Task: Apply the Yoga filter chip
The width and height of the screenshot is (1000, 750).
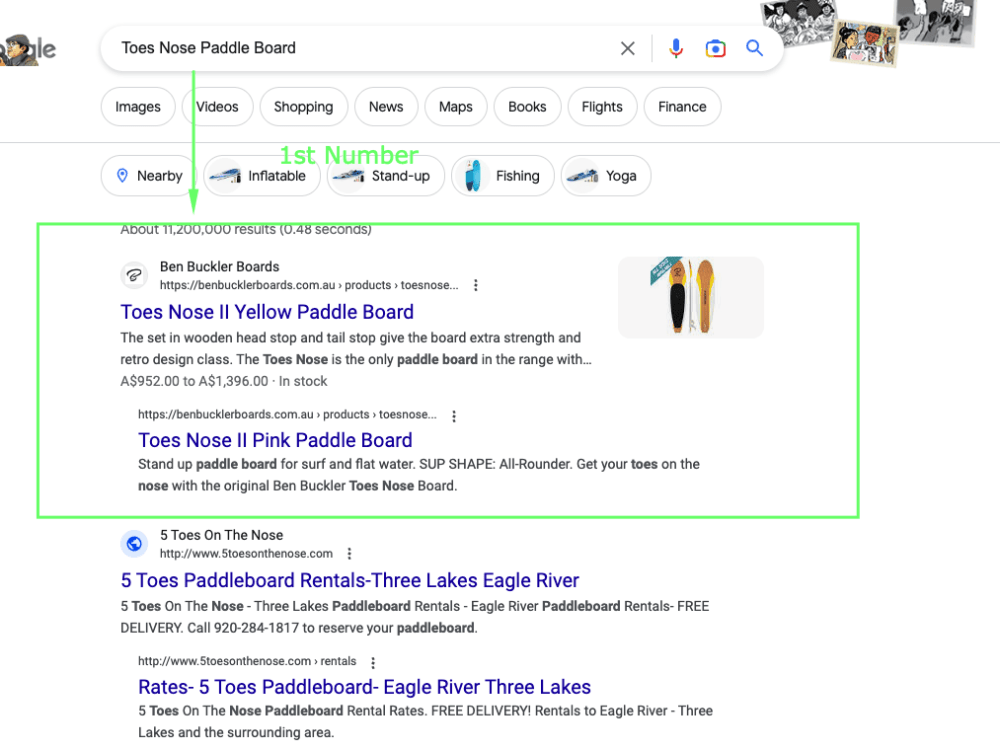Action: pyautogui.click(x=606, y=175)
